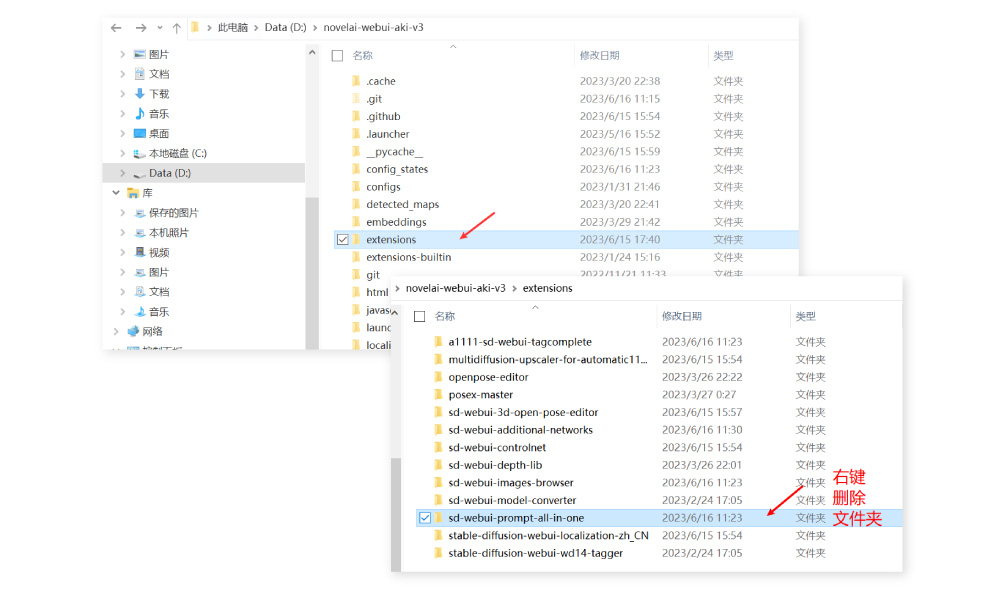The width and height of the screenshot is (1000, 589).
Task: Click the __pycache__ folder icon
Action: click(356, 151)
